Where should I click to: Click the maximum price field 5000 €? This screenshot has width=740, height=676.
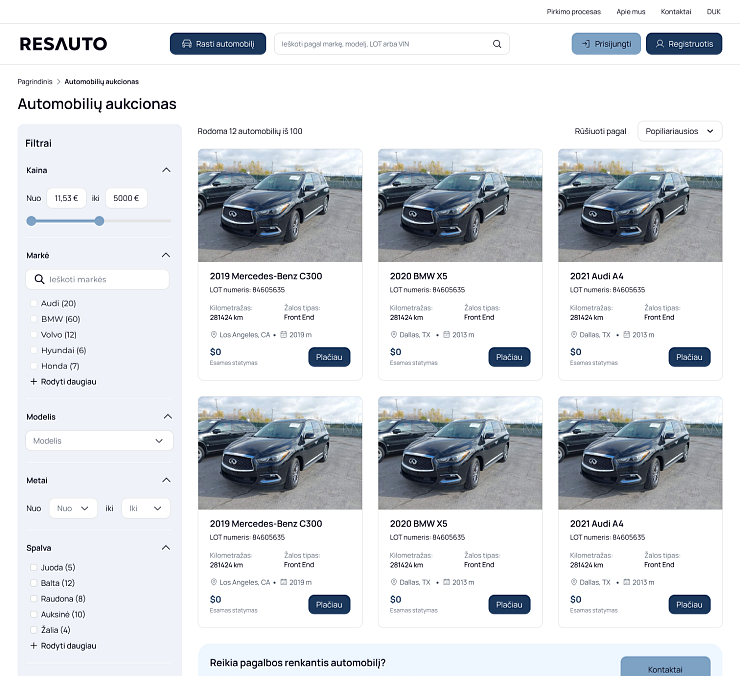coord(126,198)
